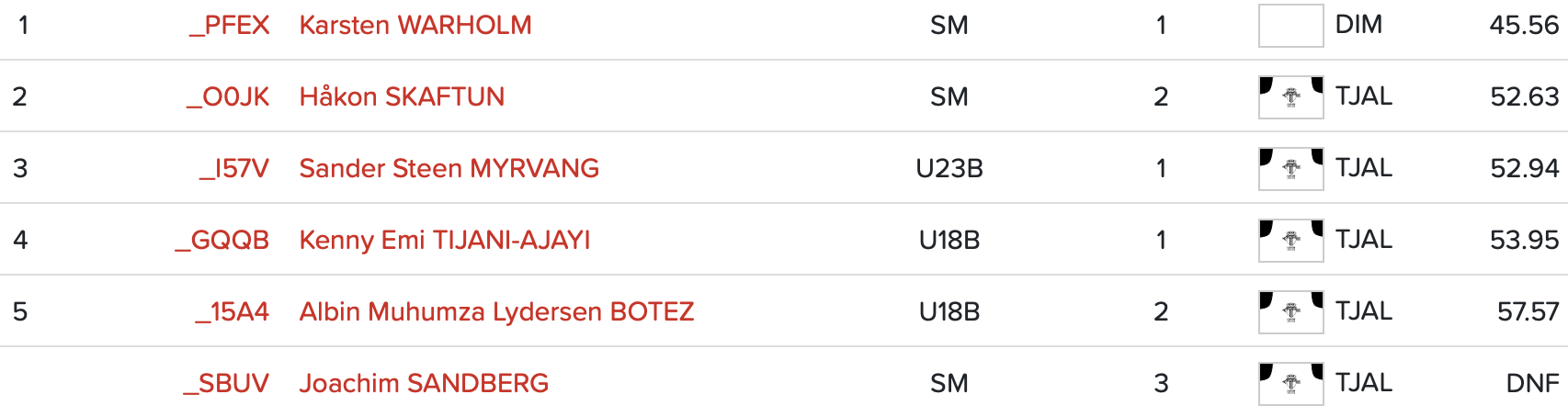Click the _I57V athlete code

coord(234,169)
